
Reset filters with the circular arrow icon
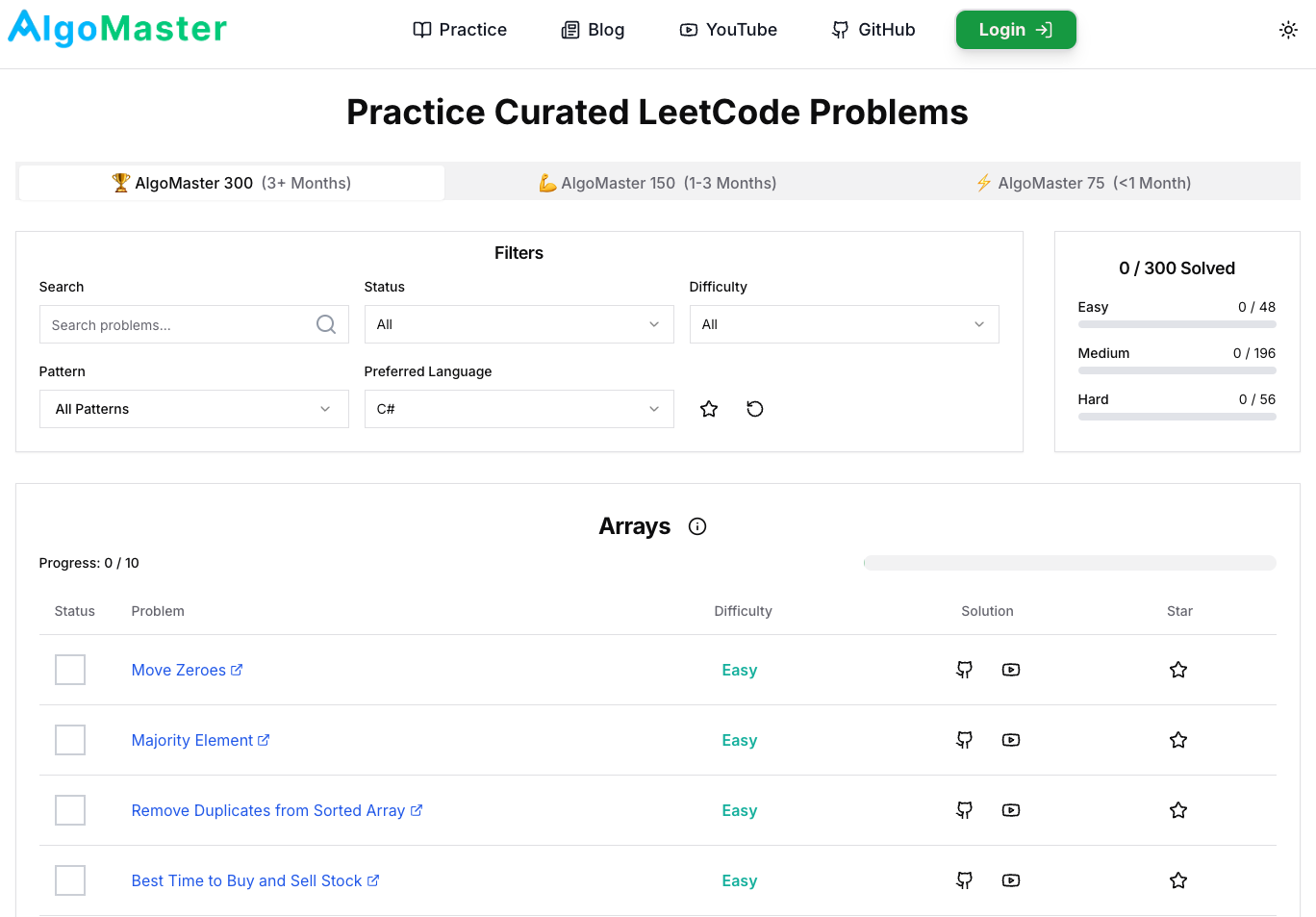click(x=755, y=409)
